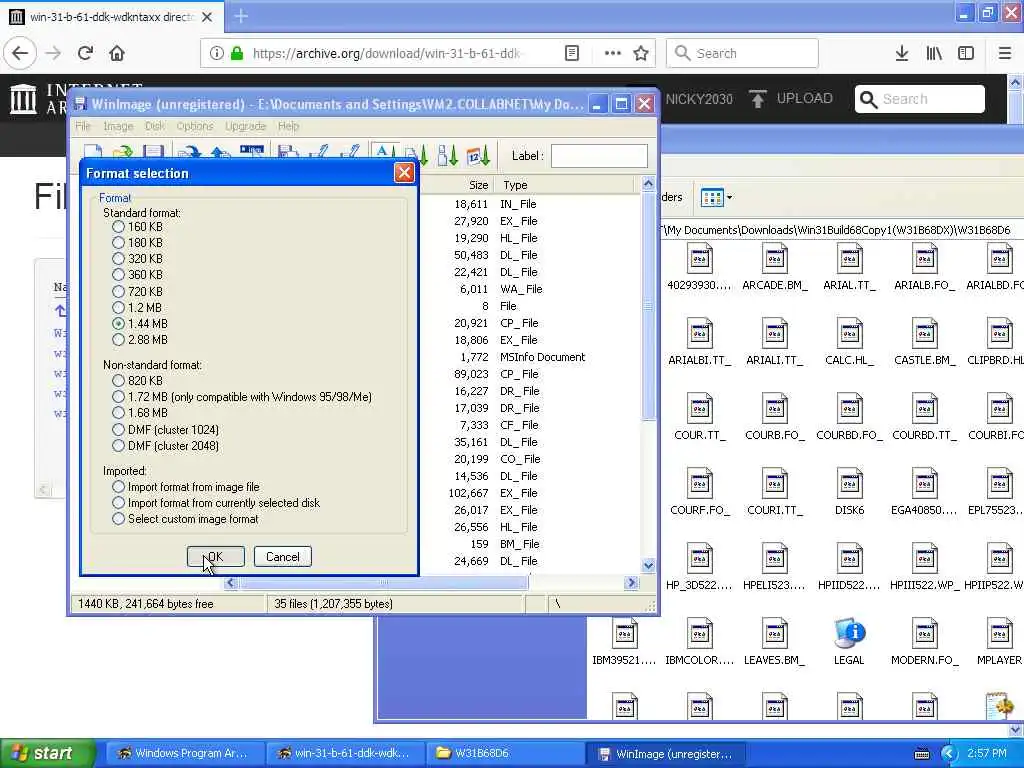This screenshot has width=1024, height=768.
Task: Sort WinImage files by date
Action: click(478, 155)
